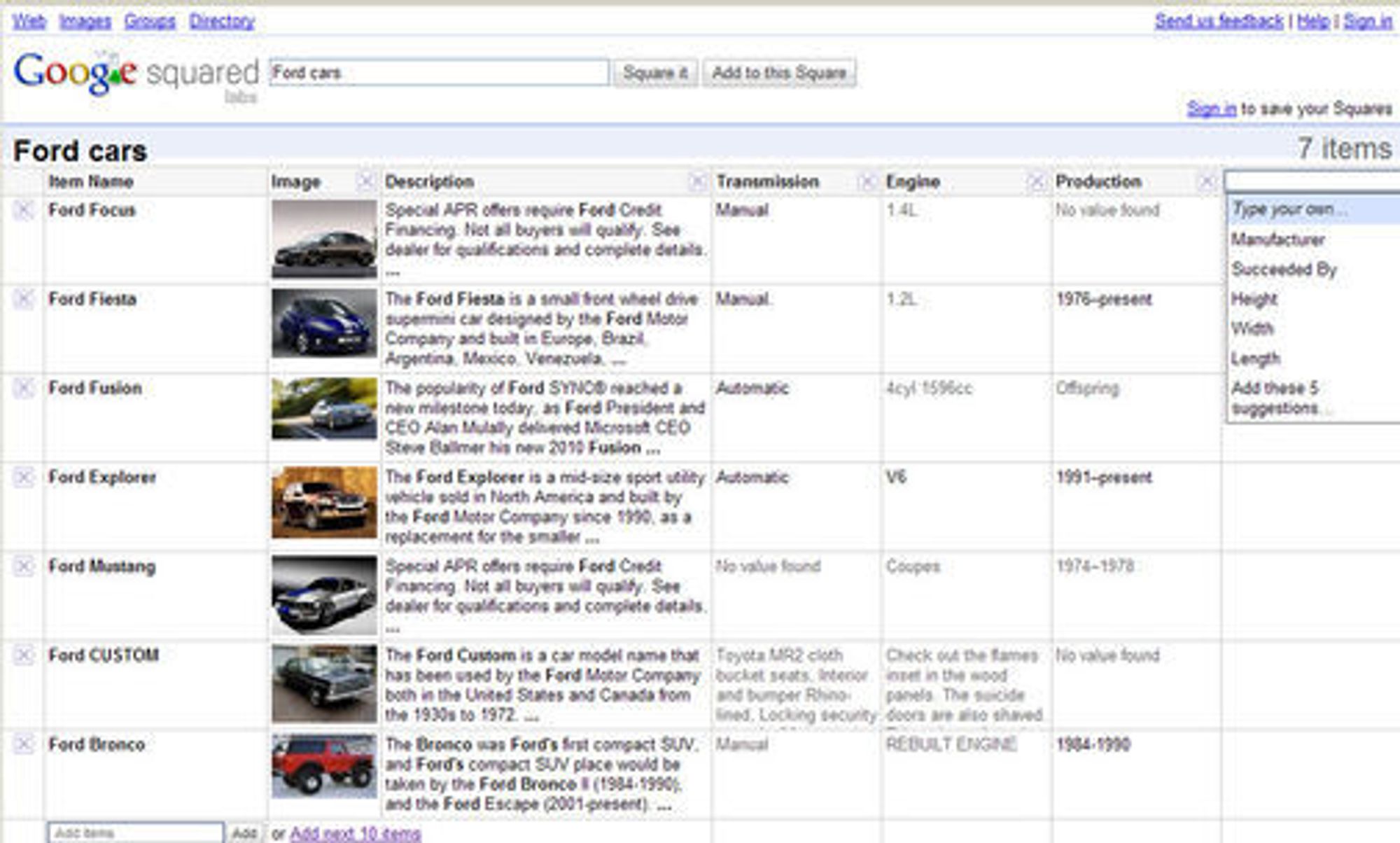1400x843 pixels.
Task: Remove the Ford Focus row
Action: click(x=23, y=210)
